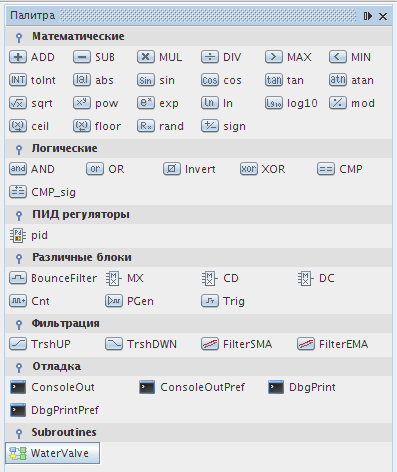Select the Invert logic block

[x=189, y=169]
